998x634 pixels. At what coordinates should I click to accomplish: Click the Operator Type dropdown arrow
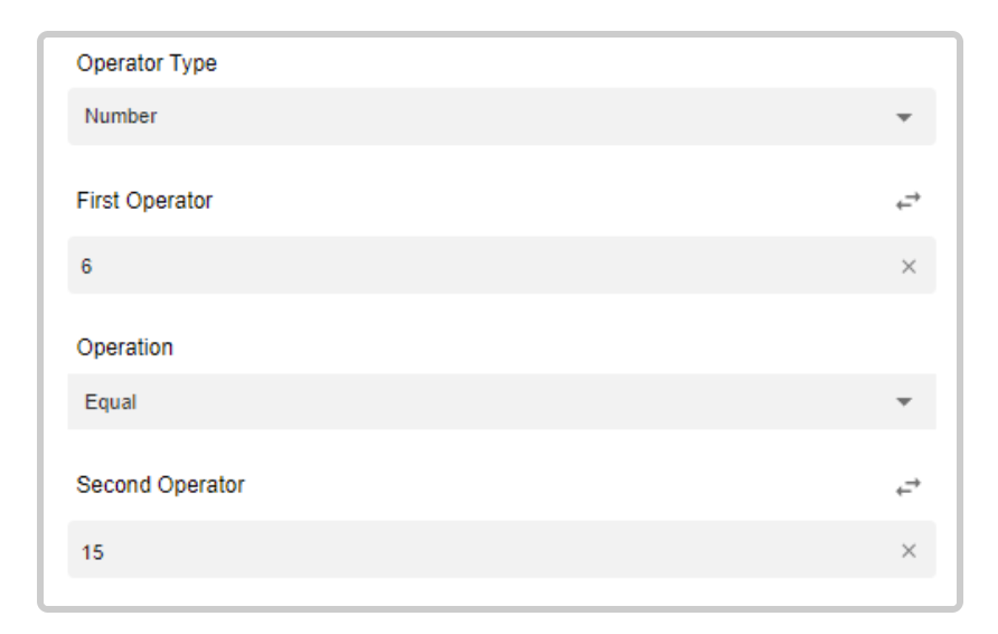click(x=904, y=117)
